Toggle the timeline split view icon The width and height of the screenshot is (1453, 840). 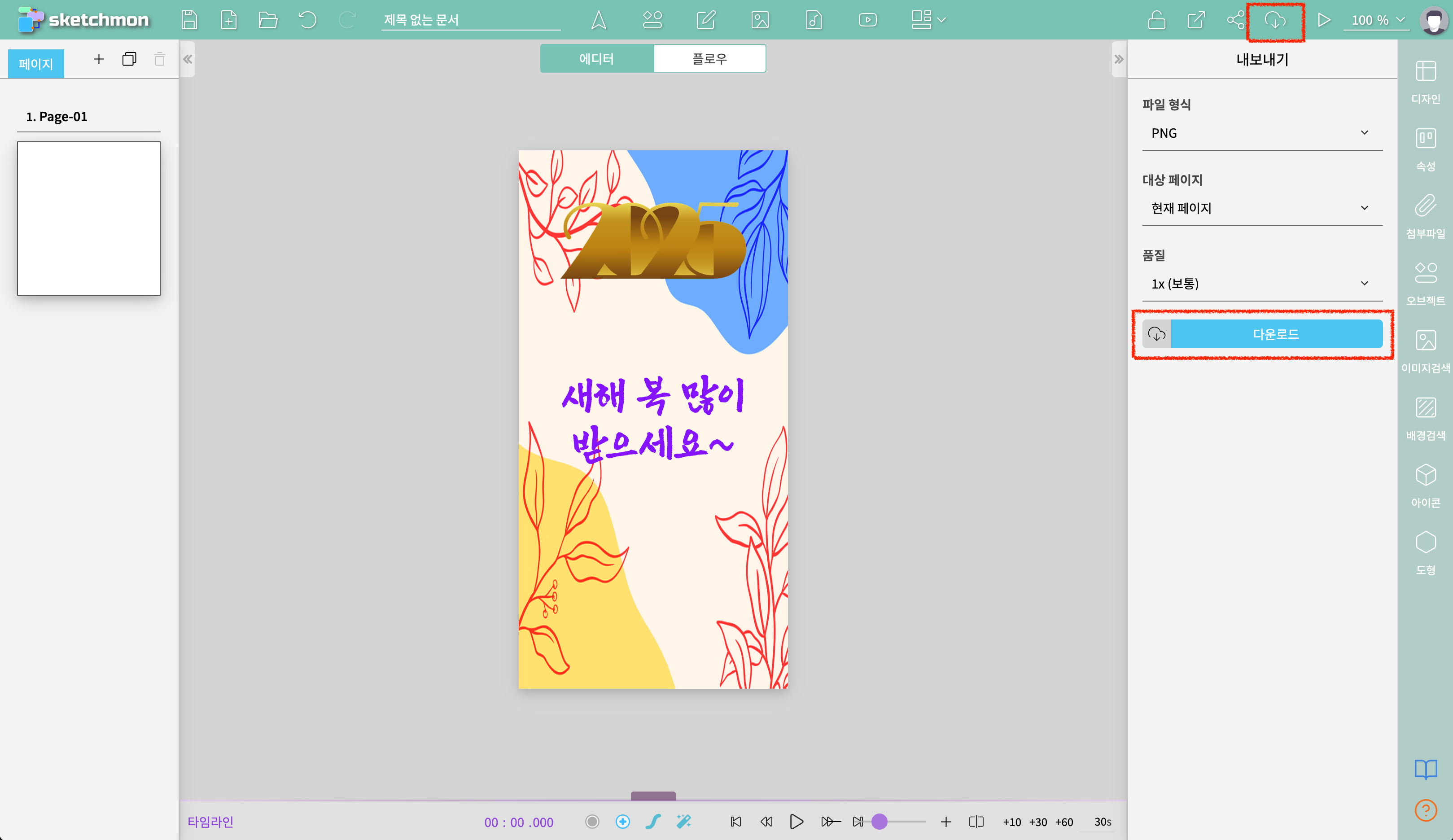point(976,822)
